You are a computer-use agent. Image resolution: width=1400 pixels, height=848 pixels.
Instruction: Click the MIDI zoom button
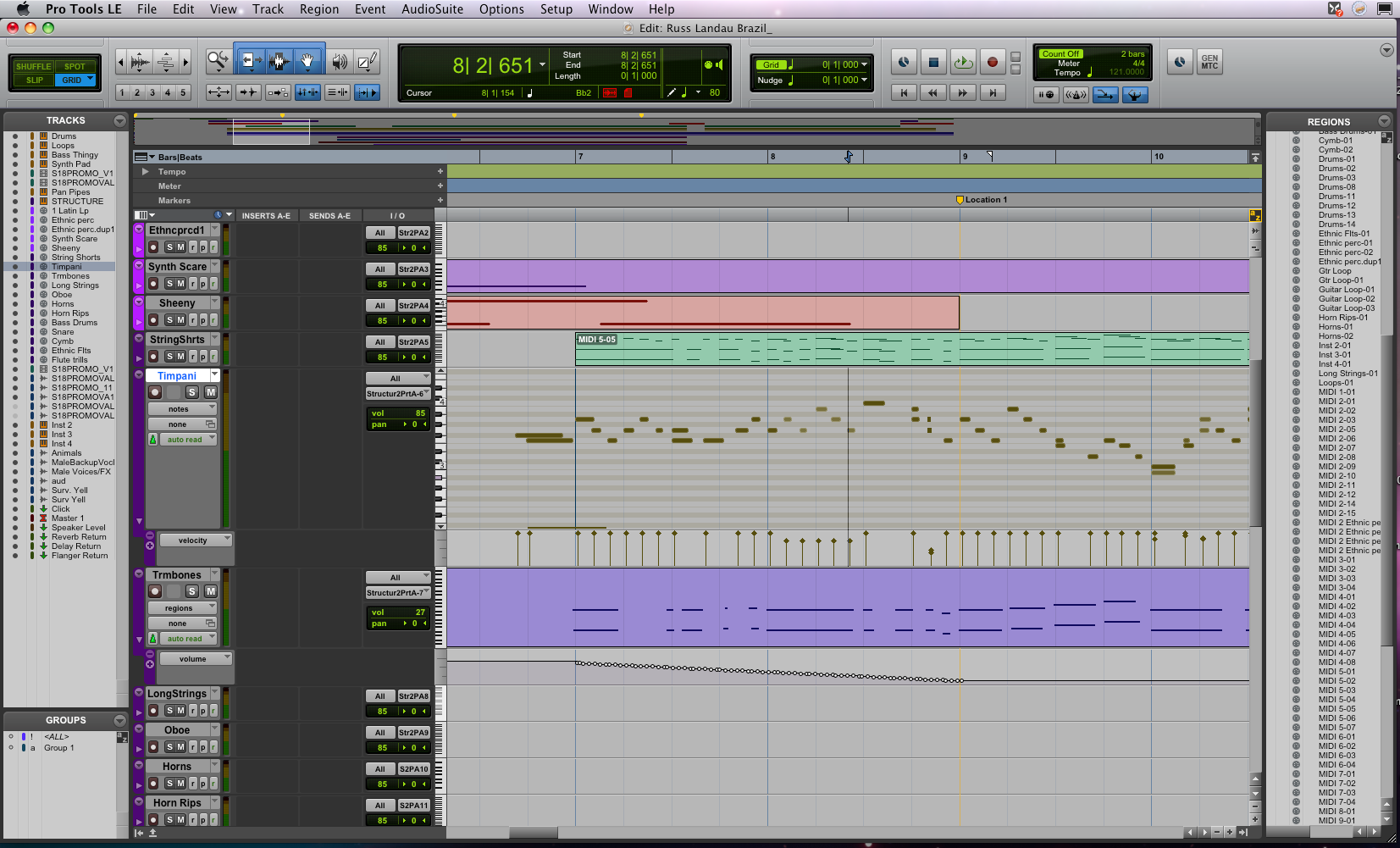(x=166, y=62)
